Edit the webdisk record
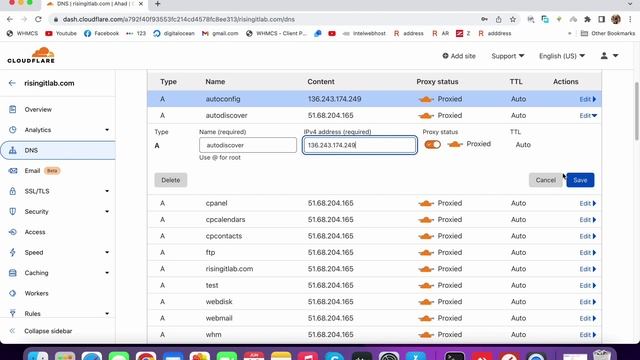Image resolution: width=640 pixels, height=360 pixels. pos(588,302)
